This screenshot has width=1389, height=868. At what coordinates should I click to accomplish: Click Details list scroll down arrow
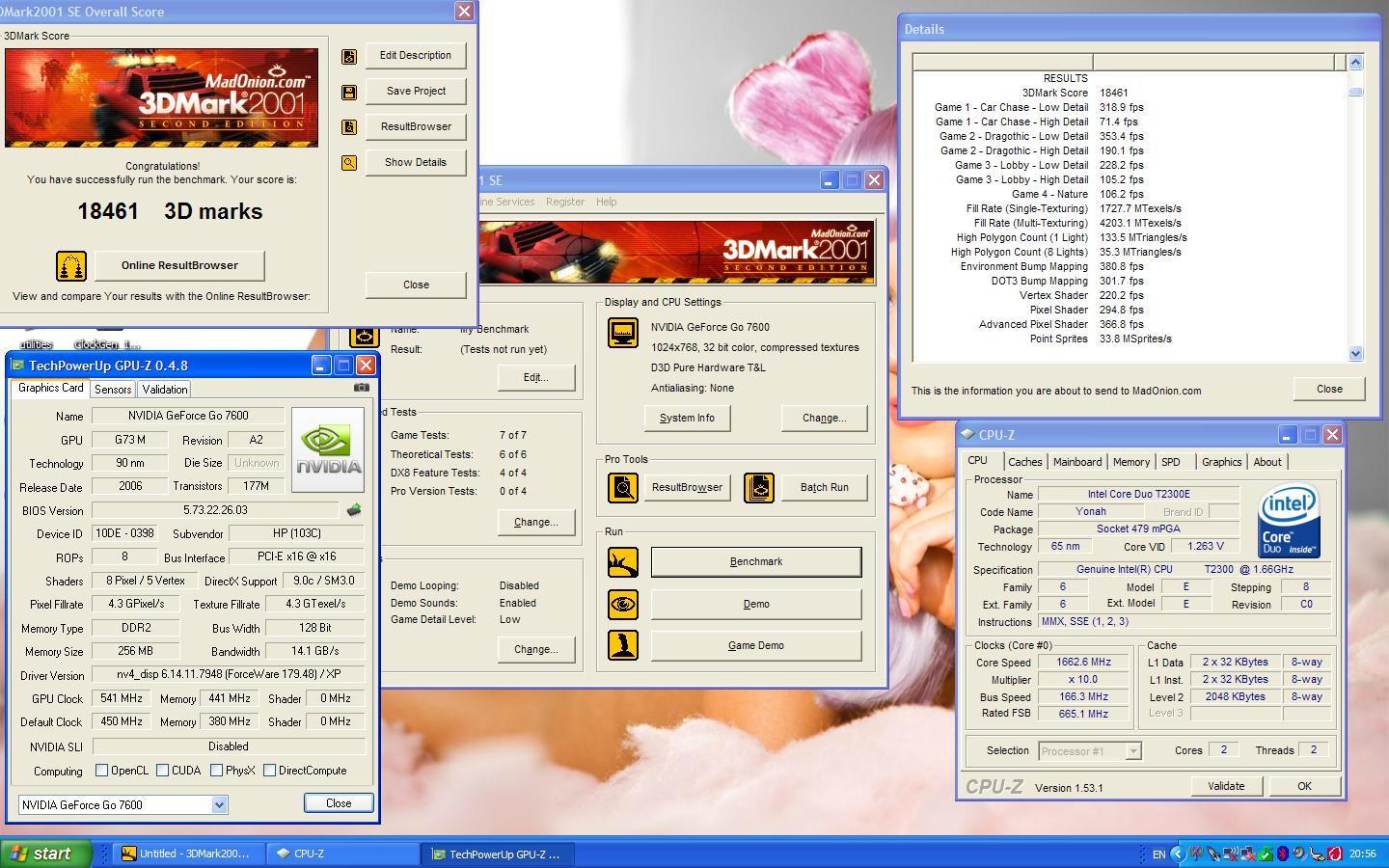pos(1355,354)
